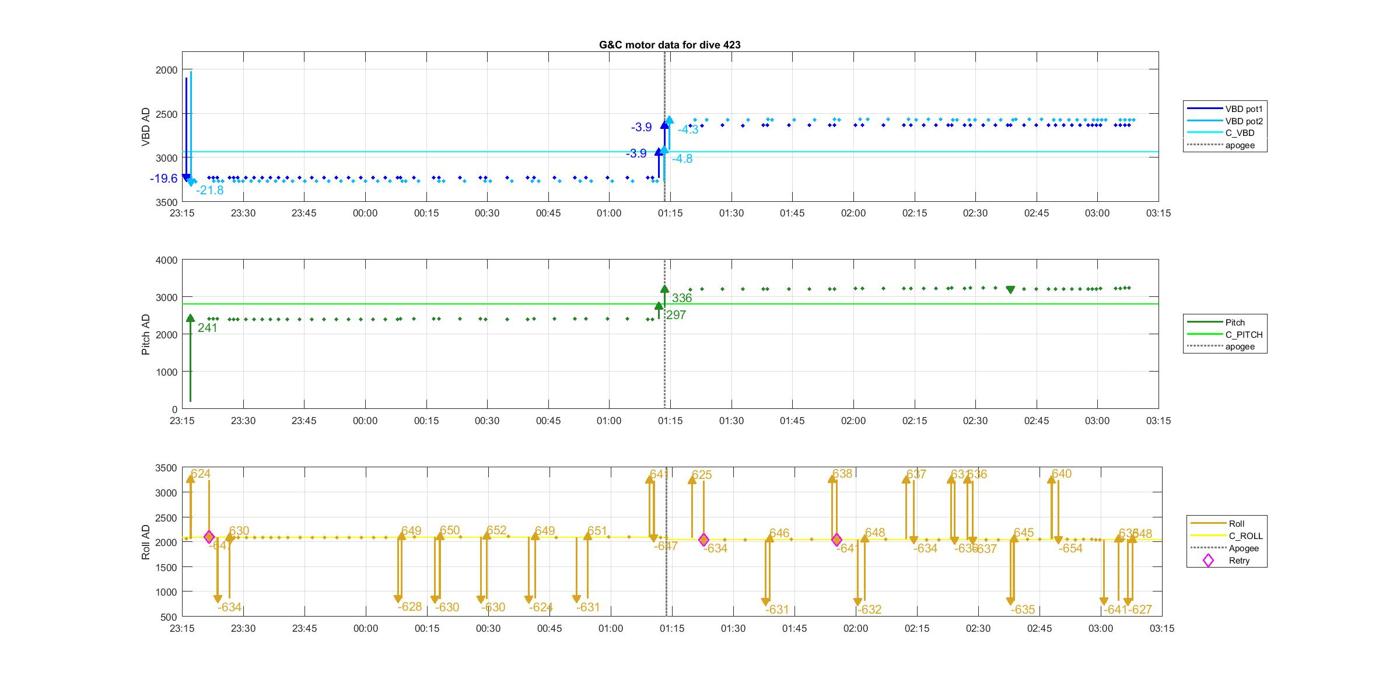Click the 645 label in the Roll plot
Viewport: 1400px width, 693px height.
click(x=1024, y=533)
